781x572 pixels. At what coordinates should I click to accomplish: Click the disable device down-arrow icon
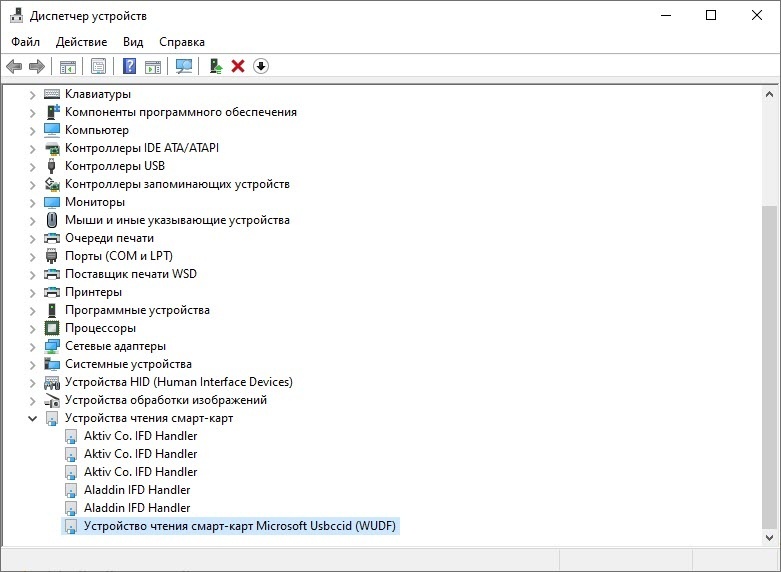point(261,66)
